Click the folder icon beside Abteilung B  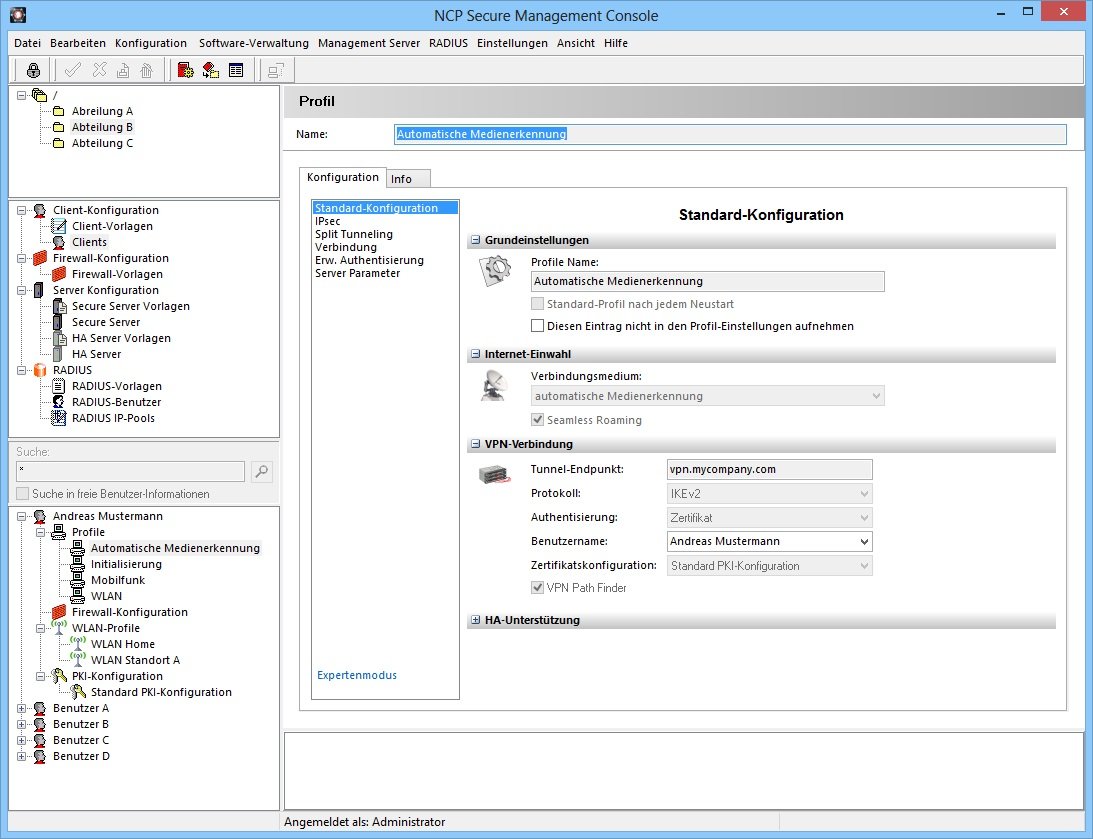pyautogui.click(x=59, y=128)
